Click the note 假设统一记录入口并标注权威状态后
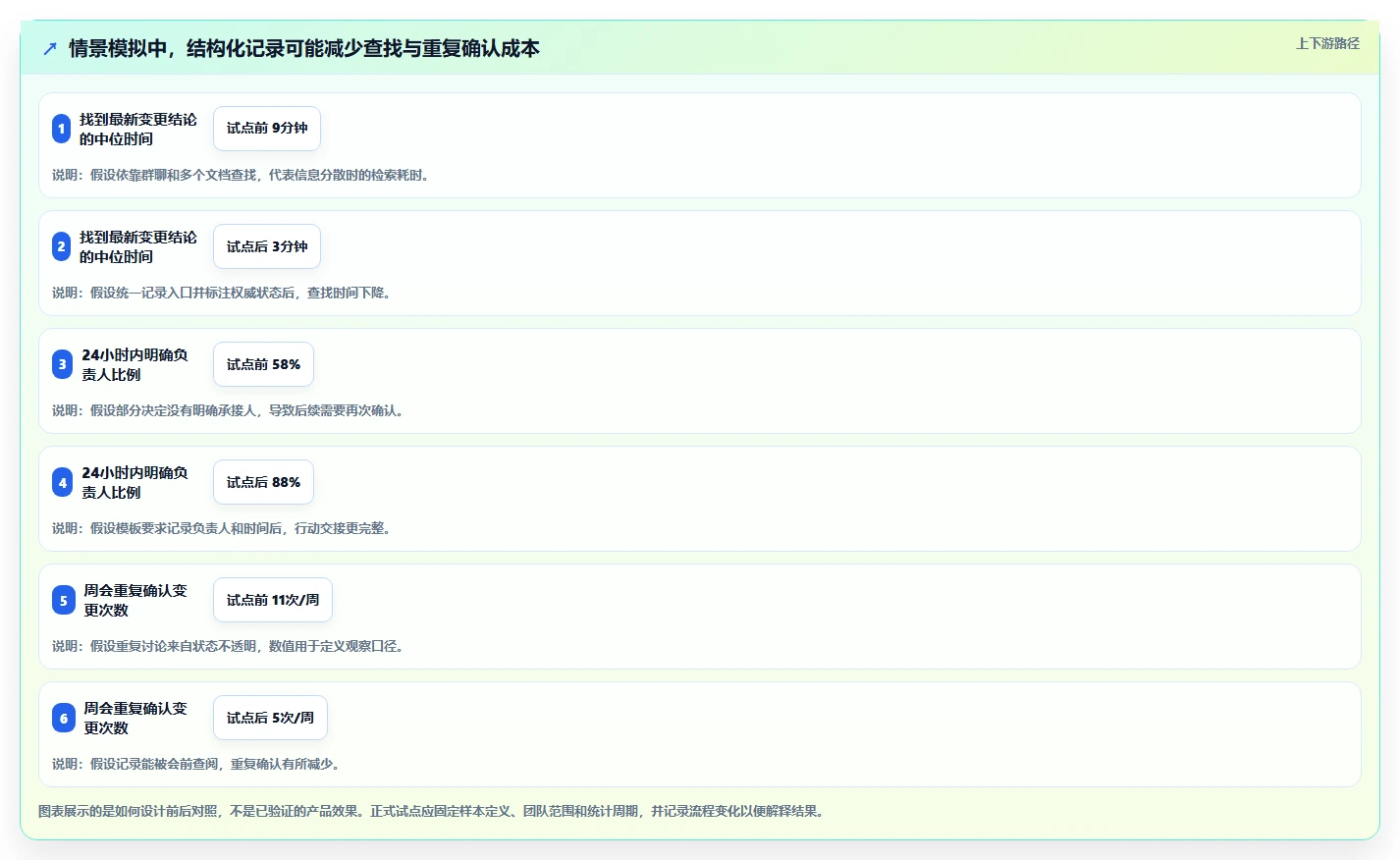The image size is (1400, 860). tap(222, 293)
